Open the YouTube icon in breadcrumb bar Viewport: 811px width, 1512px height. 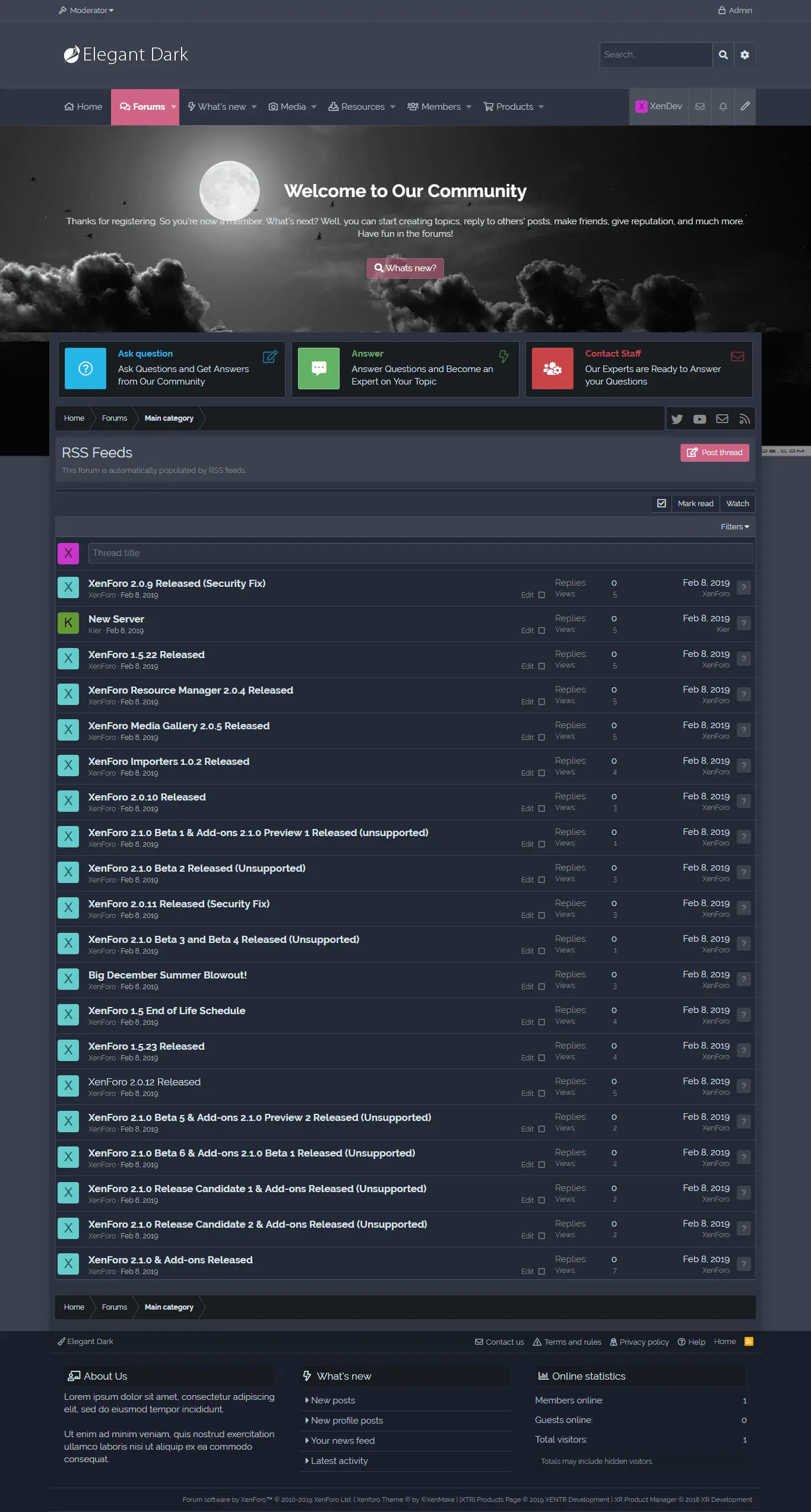coord(699,419)
